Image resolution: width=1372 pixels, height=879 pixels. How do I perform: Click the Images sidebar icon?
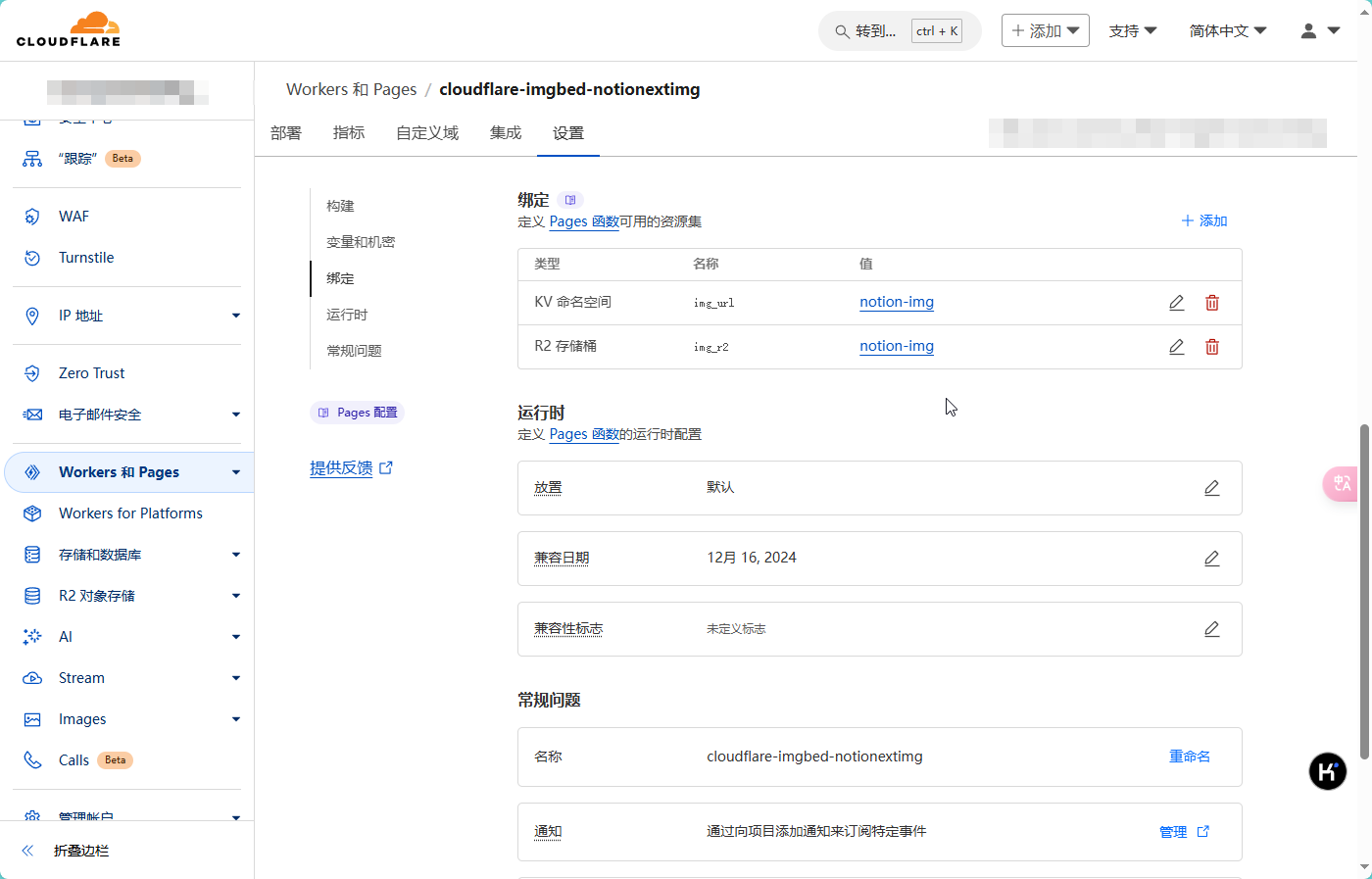32,719
